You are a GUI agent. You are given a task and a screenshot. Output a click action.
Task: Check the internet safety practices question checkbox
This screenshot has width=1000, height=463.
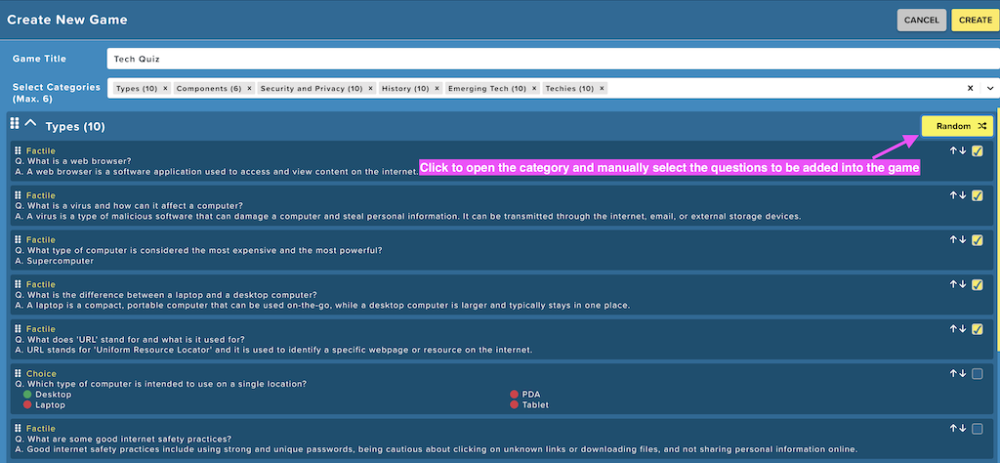coord(977,429)
